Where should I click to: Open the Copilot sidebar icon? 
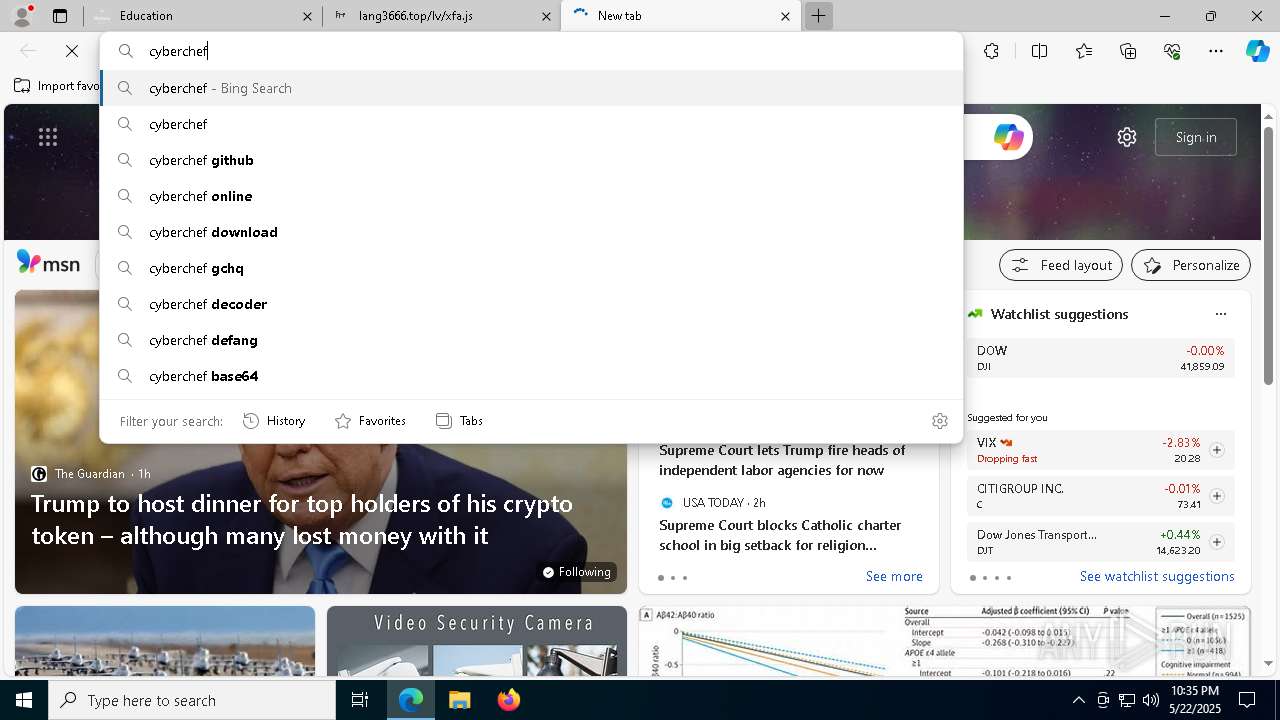click(x=1257, y=51)
